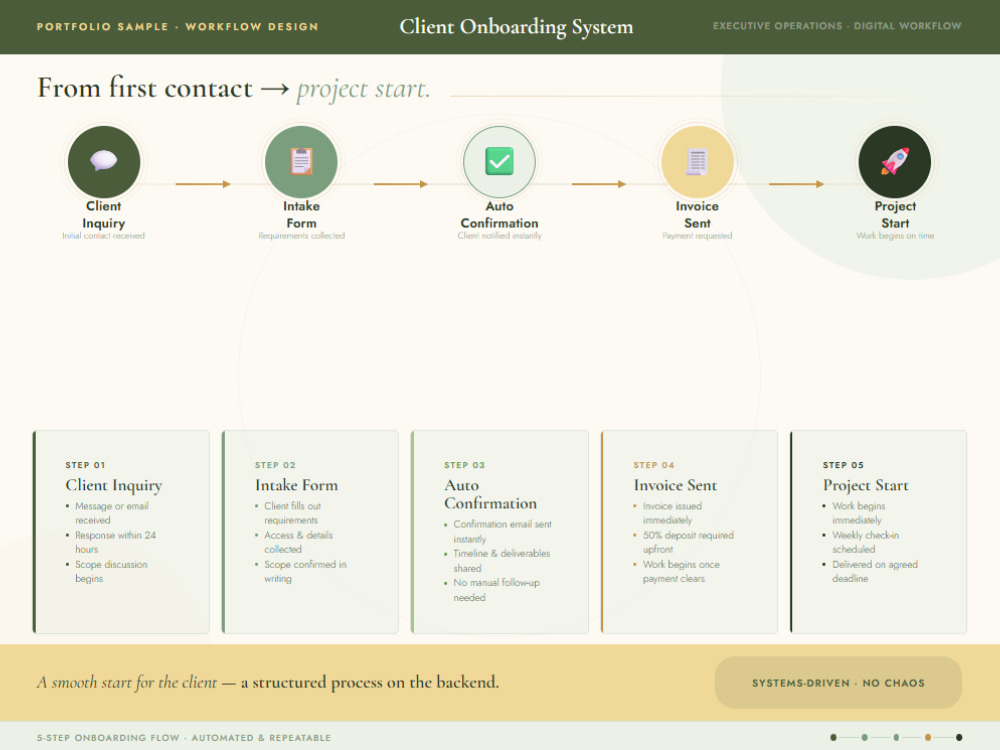
Task: Click 'Initial contact received' caption
Action: (x=103, y=236)
